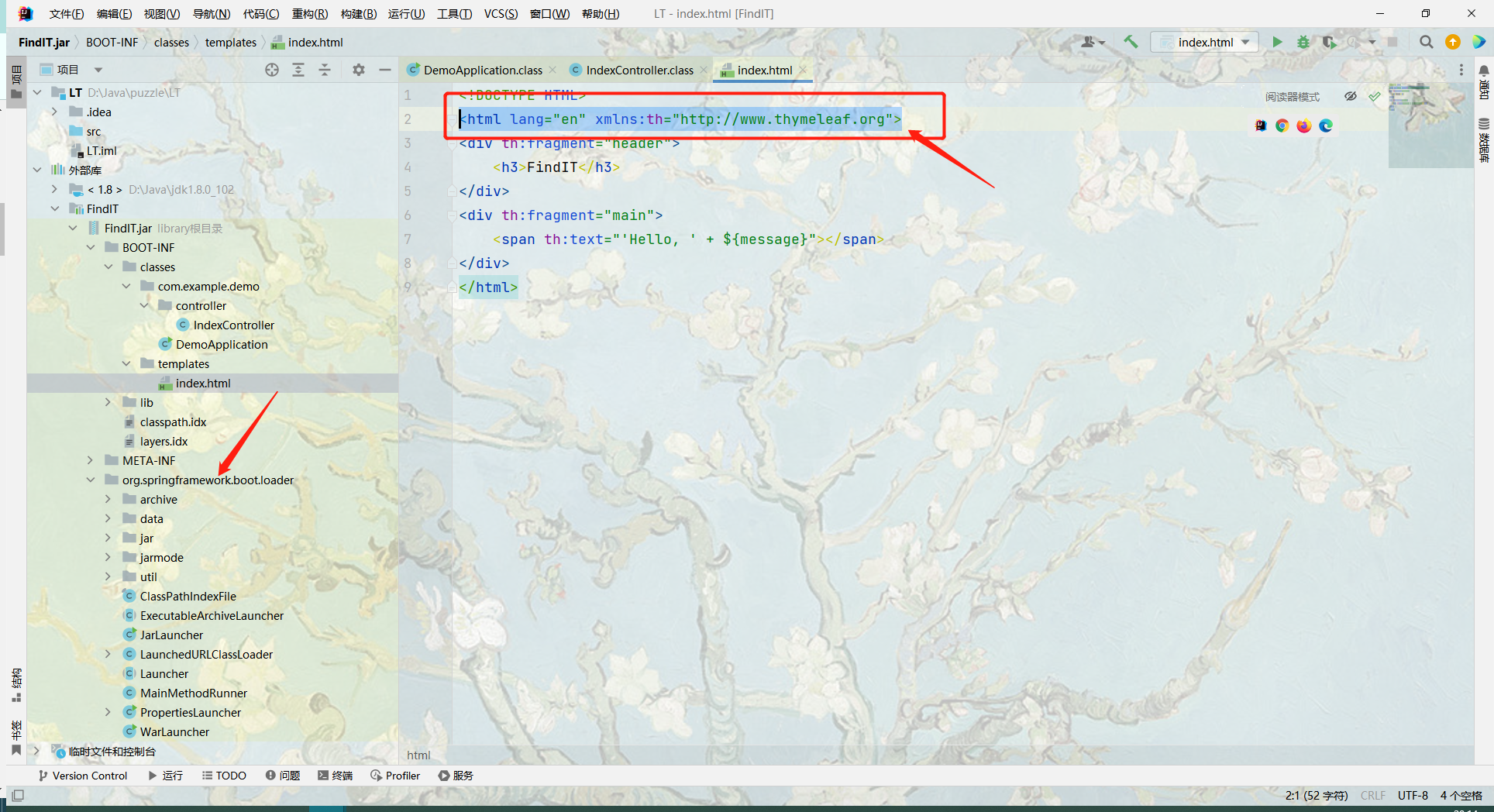
Task: Click the orange update arrow icon
Action: (1453, 42)
